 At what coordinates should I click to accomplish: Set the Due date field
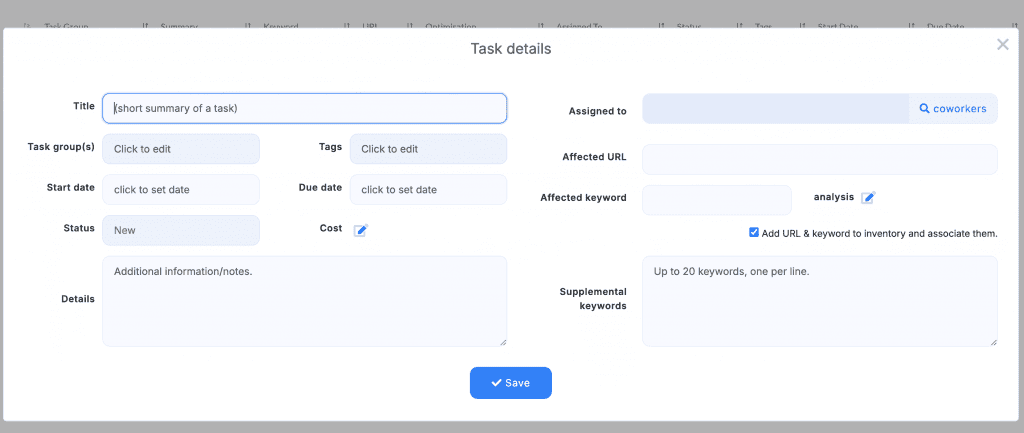pos(428,189)
